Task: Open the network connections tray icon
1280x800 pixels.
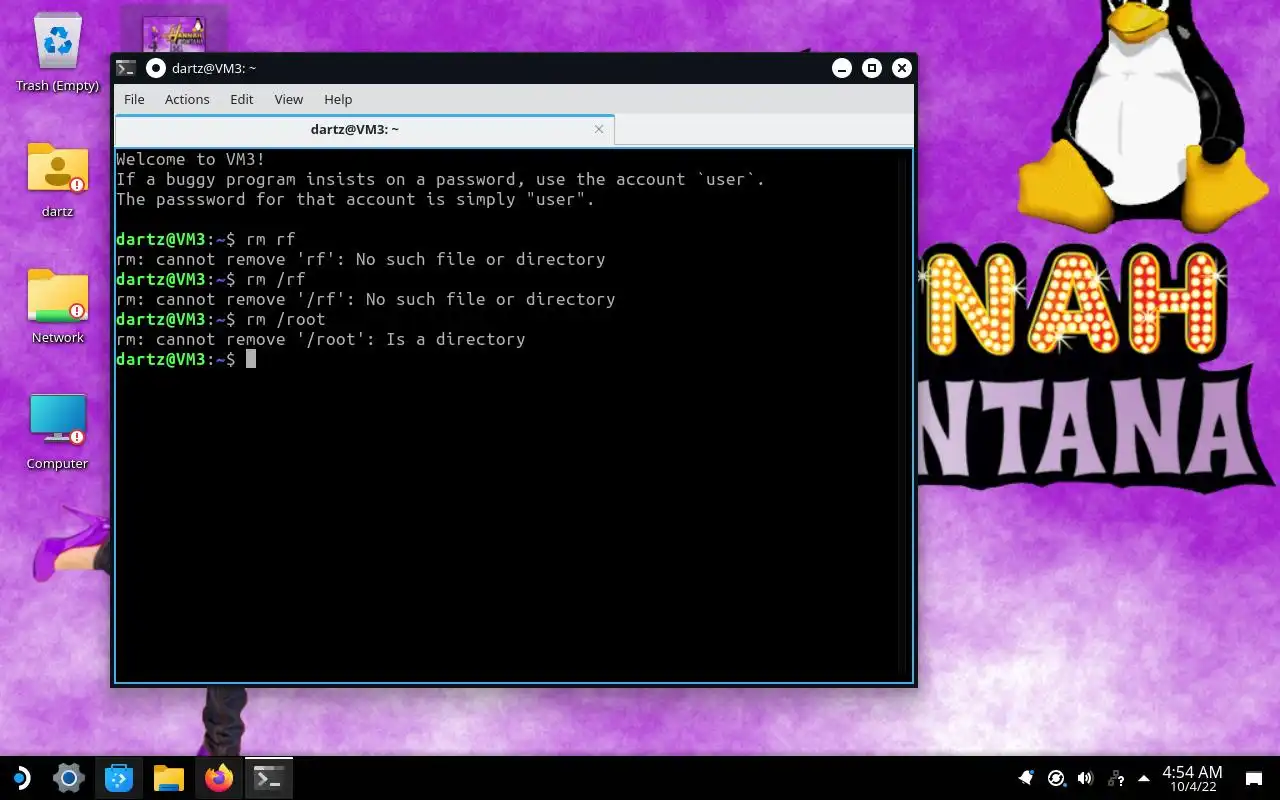Action: click(x=1116, y=778)
